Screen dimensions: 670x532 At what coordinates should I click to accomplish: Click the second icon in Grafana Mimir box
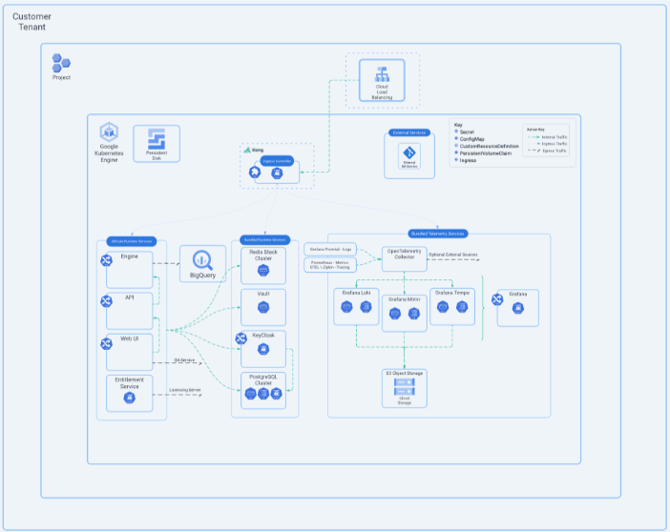414,314
